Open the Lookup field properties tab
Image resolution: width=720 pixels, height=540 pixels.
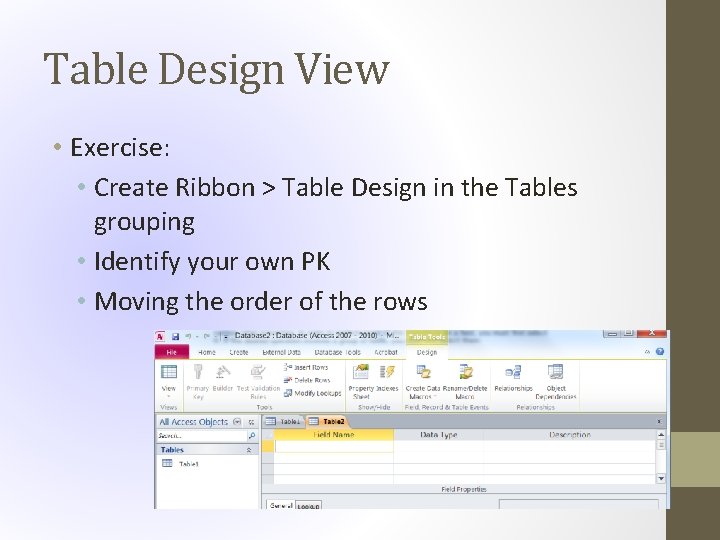click(x=308, y=506)
